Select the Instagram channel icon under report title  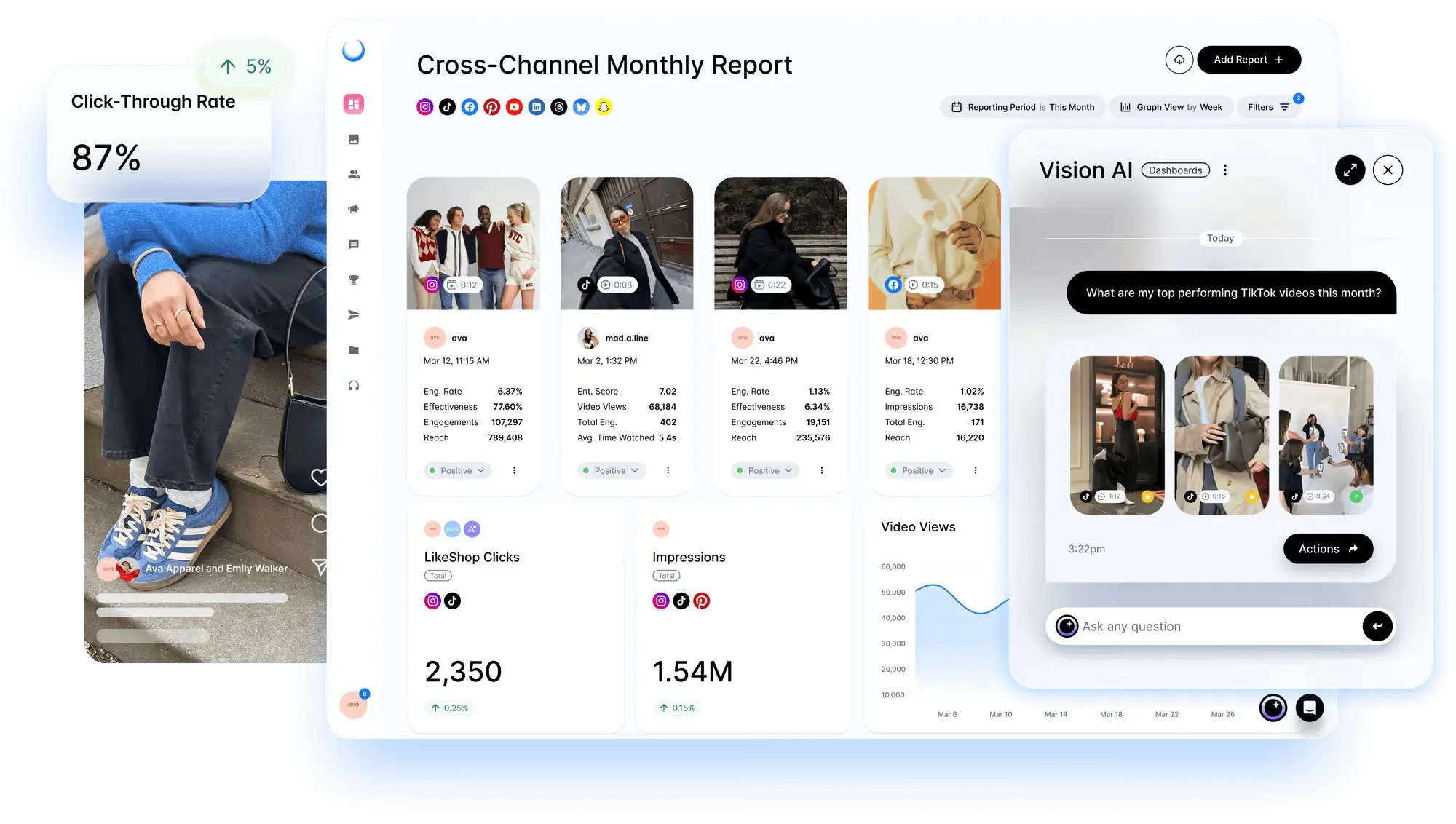[x=425, y=107]
